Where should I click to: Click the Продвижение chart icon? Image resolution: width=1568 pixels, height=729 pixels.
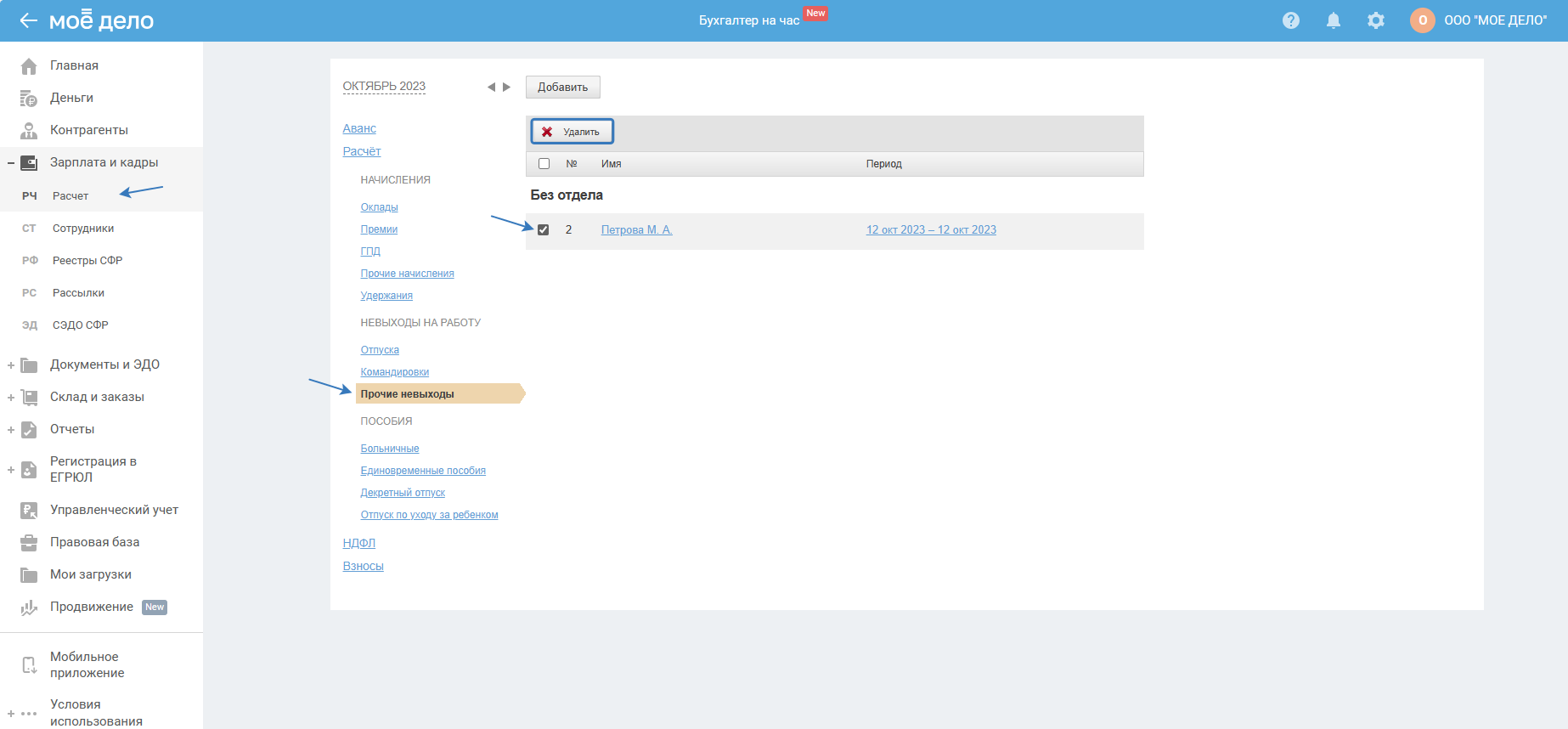29,607
